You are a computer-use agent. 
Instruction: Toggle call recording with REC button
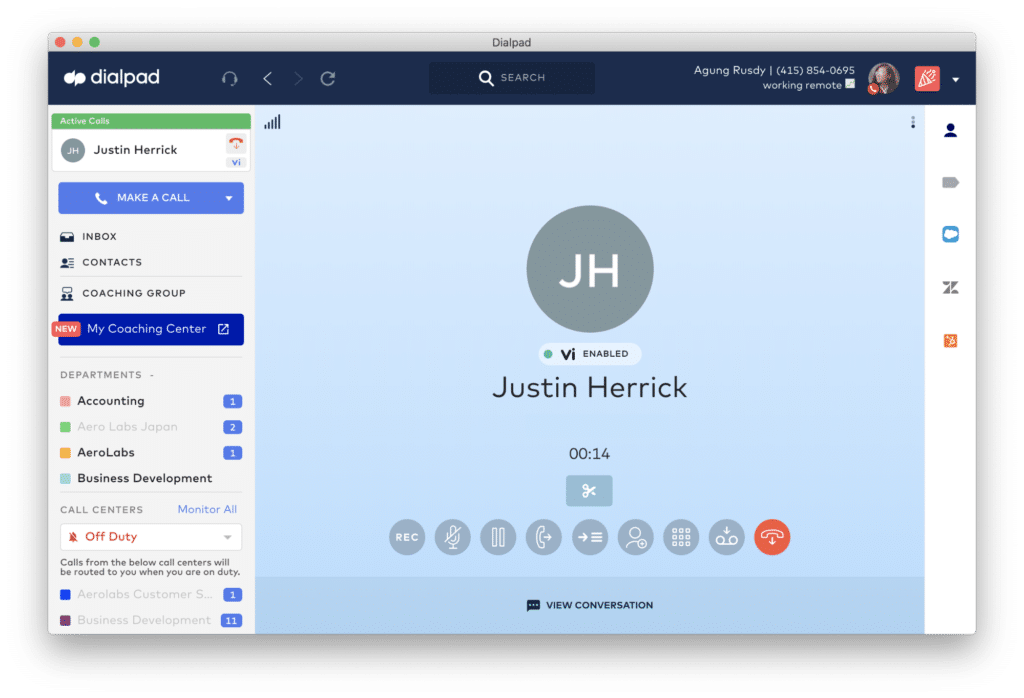tap(406, 537)
